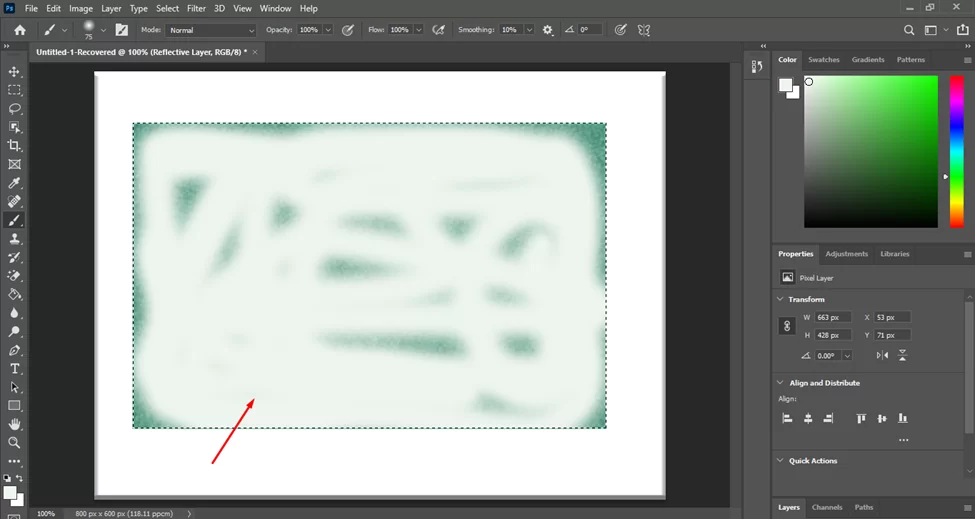The height and width of the screenshot is (519, 975).
Task: Select the Frame tool
Action: pyautogui.click(x=14, y=165)
